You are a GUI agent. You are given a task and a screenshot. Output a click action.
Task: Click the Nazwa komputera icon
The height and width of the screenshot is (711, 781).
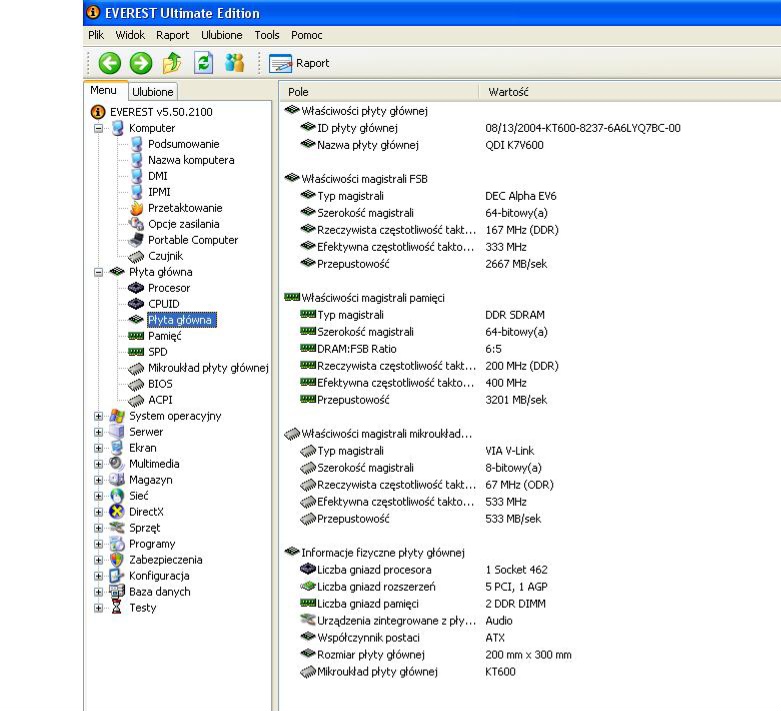[x=136, y=160]
